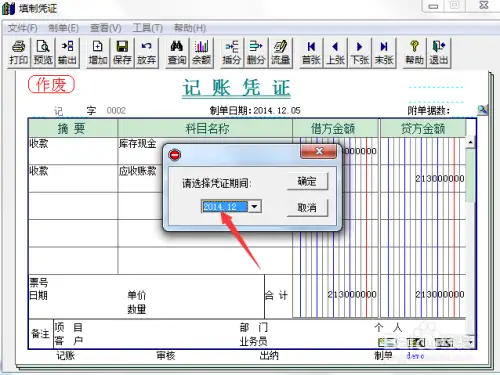Click the bottom-right scroll down arrow
The width and height of the screenshot is (500, 375).
470,342
